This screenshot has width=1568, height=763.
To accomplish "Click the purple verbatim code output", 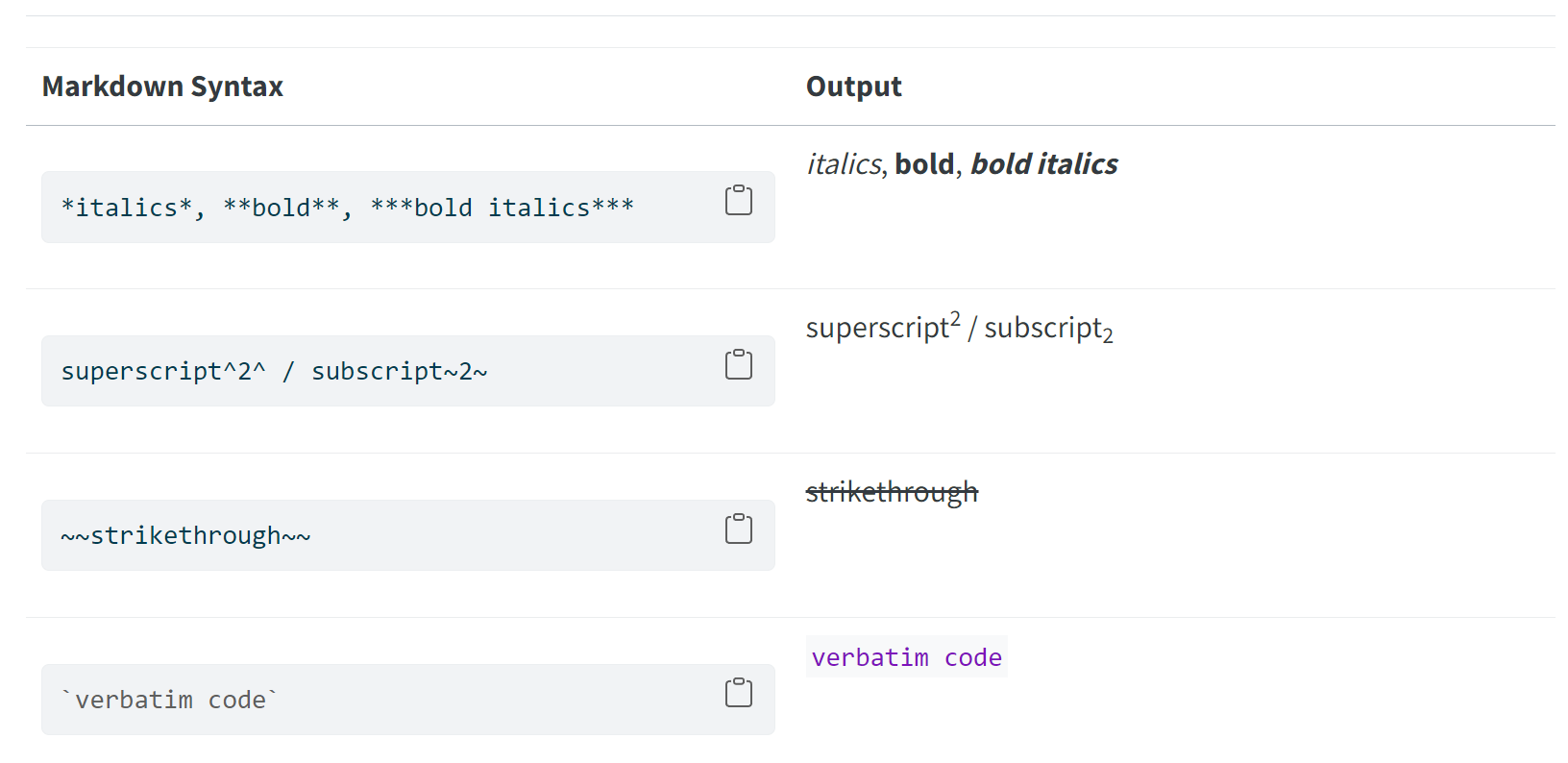I will click(906, 657).
